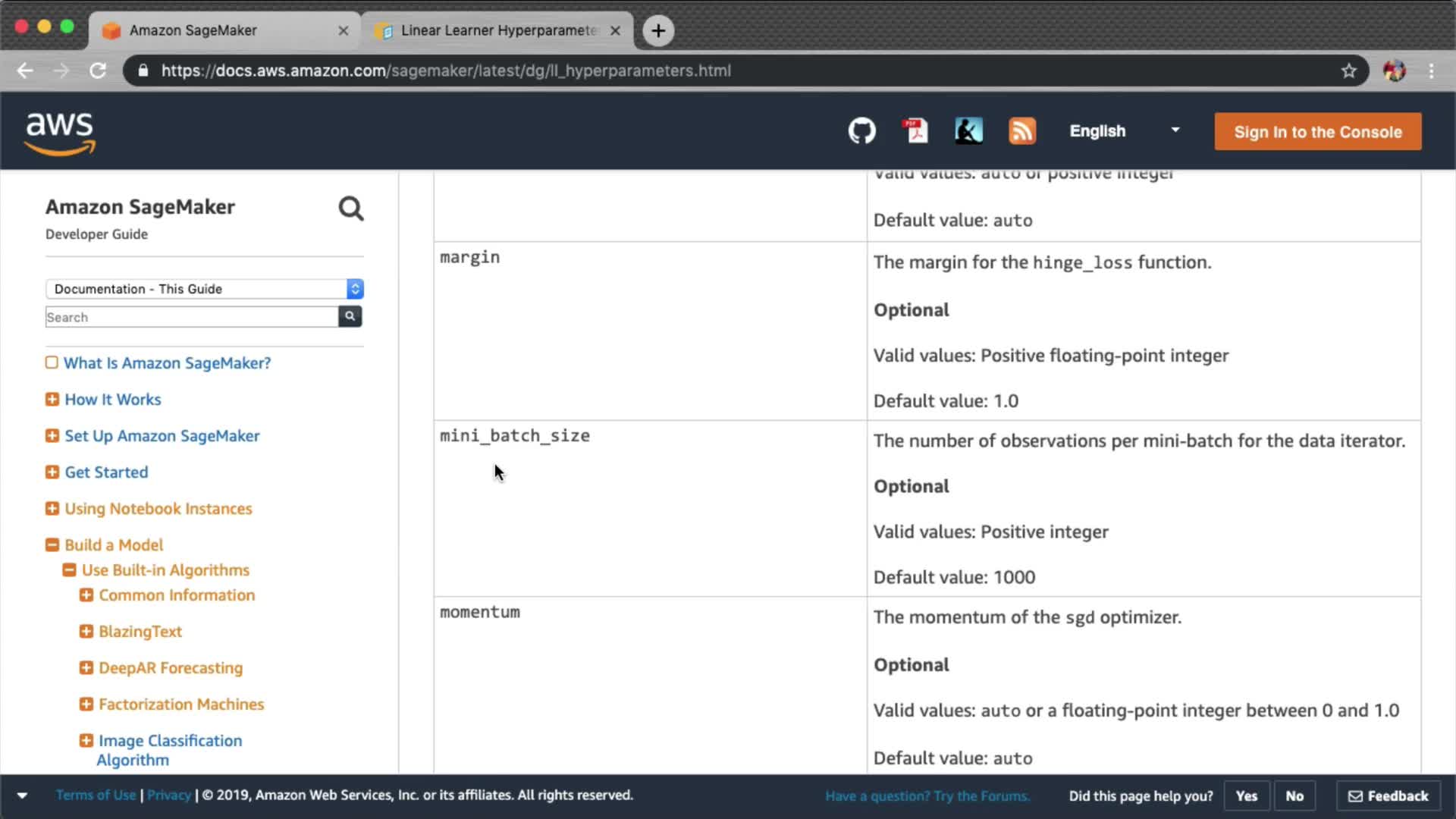Download the guide via PDF icon

point(915,131)
